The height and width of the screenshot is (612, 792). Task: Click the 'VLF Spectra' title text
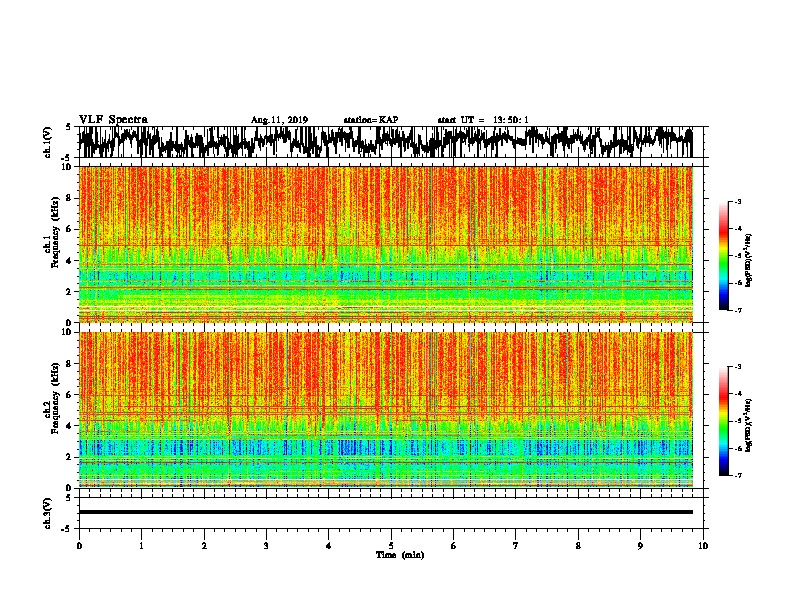click(x=113, y=120)
